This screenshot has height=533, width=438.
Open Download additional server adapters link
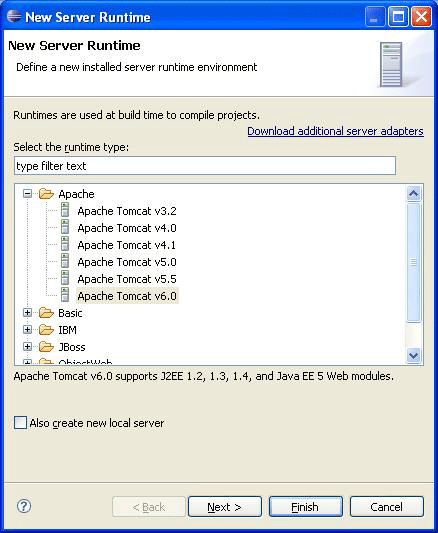click(335, 131)
